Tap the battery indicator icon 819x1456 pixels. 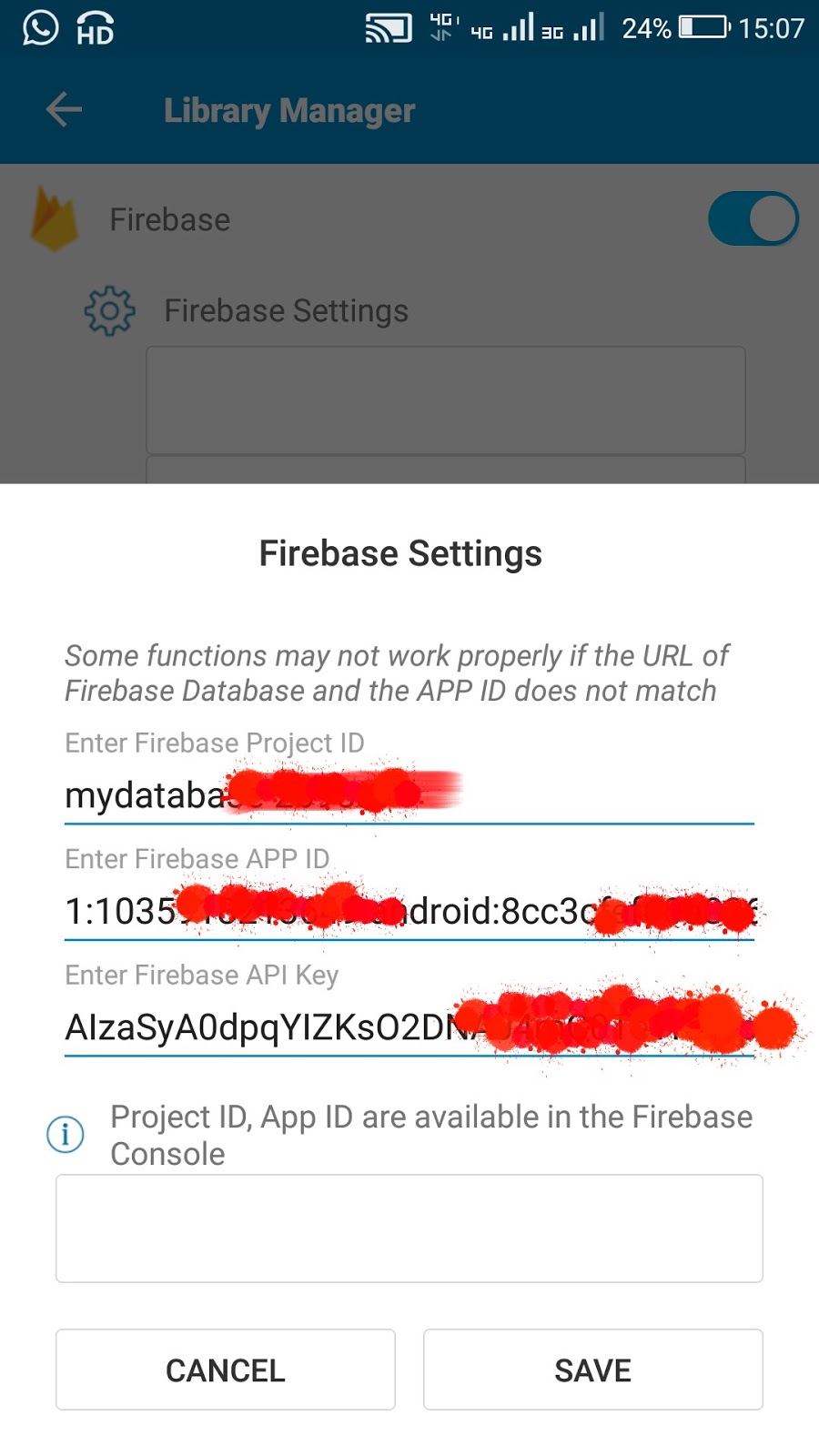(x=704, y=27)
